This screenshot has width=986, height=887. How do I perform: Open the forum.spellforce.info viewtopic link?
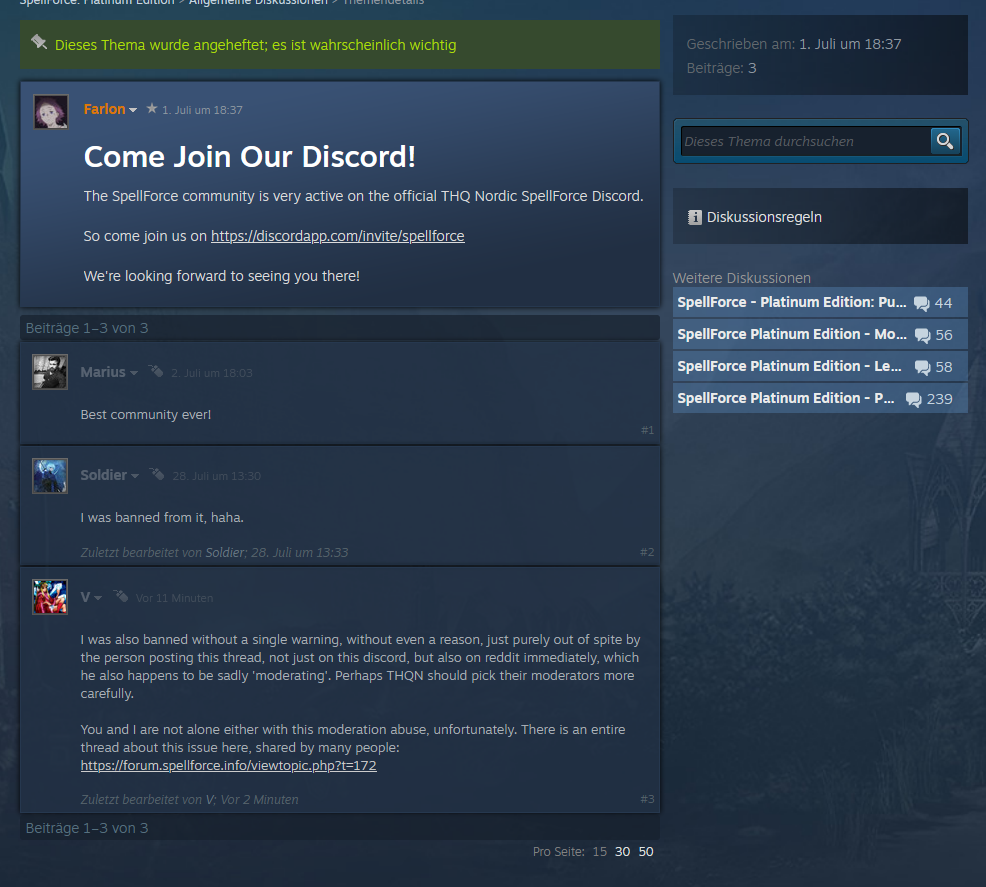click(228, 765)
